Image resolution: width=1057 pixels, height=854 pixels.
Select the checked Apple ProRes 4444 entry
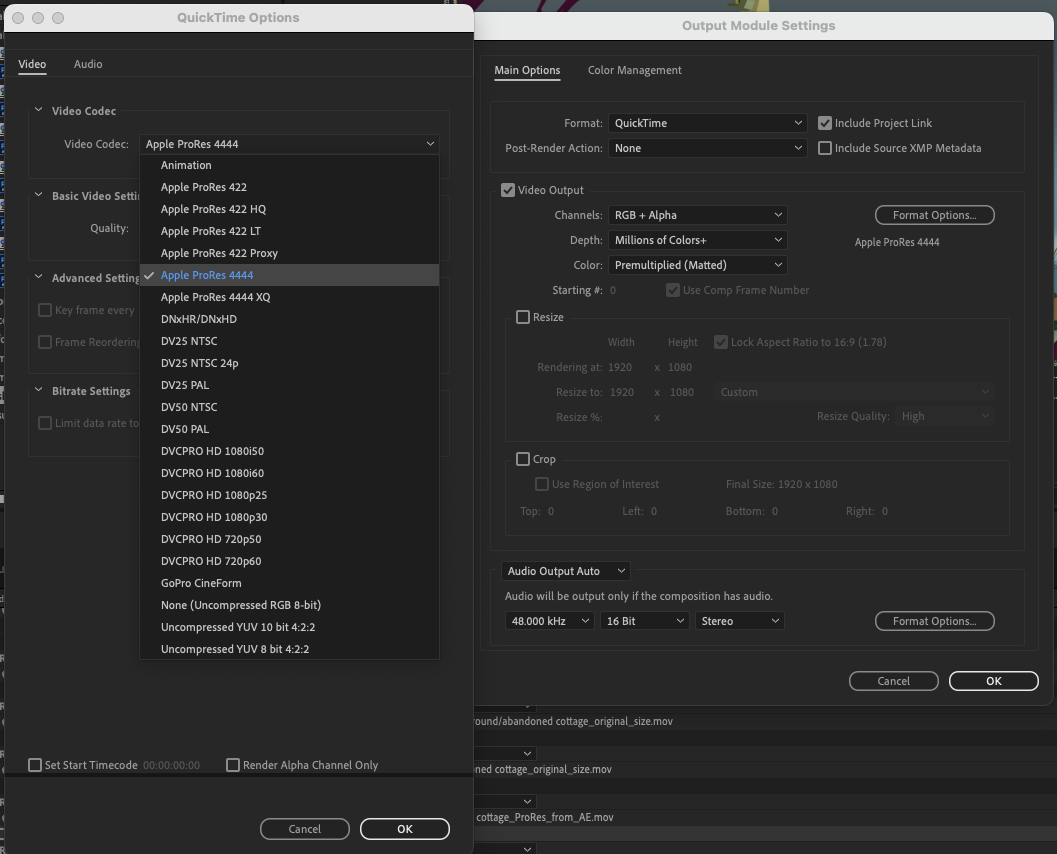click(289, 275)
